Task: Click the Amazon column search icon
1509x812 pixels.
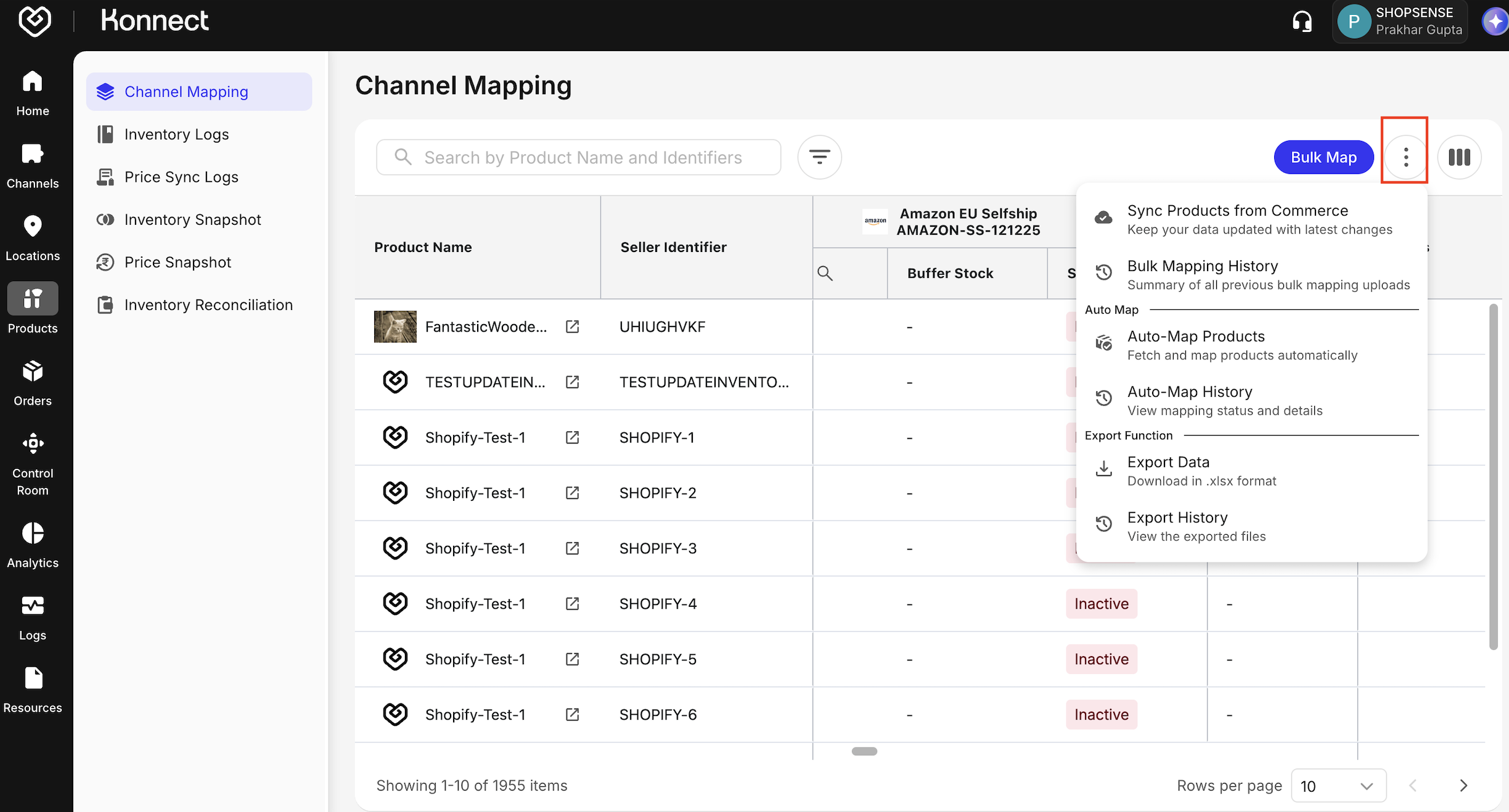Action: (x=825, y=273)
